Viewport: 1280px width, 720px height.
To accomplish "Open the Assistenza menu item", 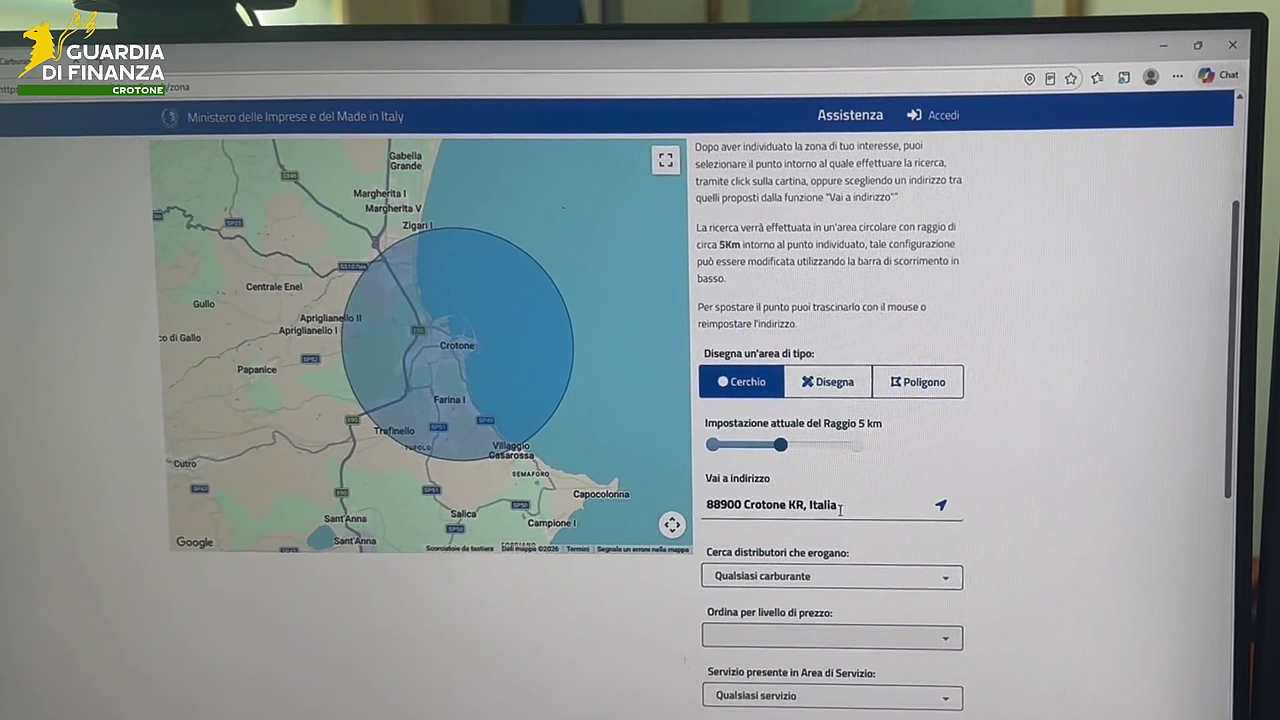I will (850, 115).
